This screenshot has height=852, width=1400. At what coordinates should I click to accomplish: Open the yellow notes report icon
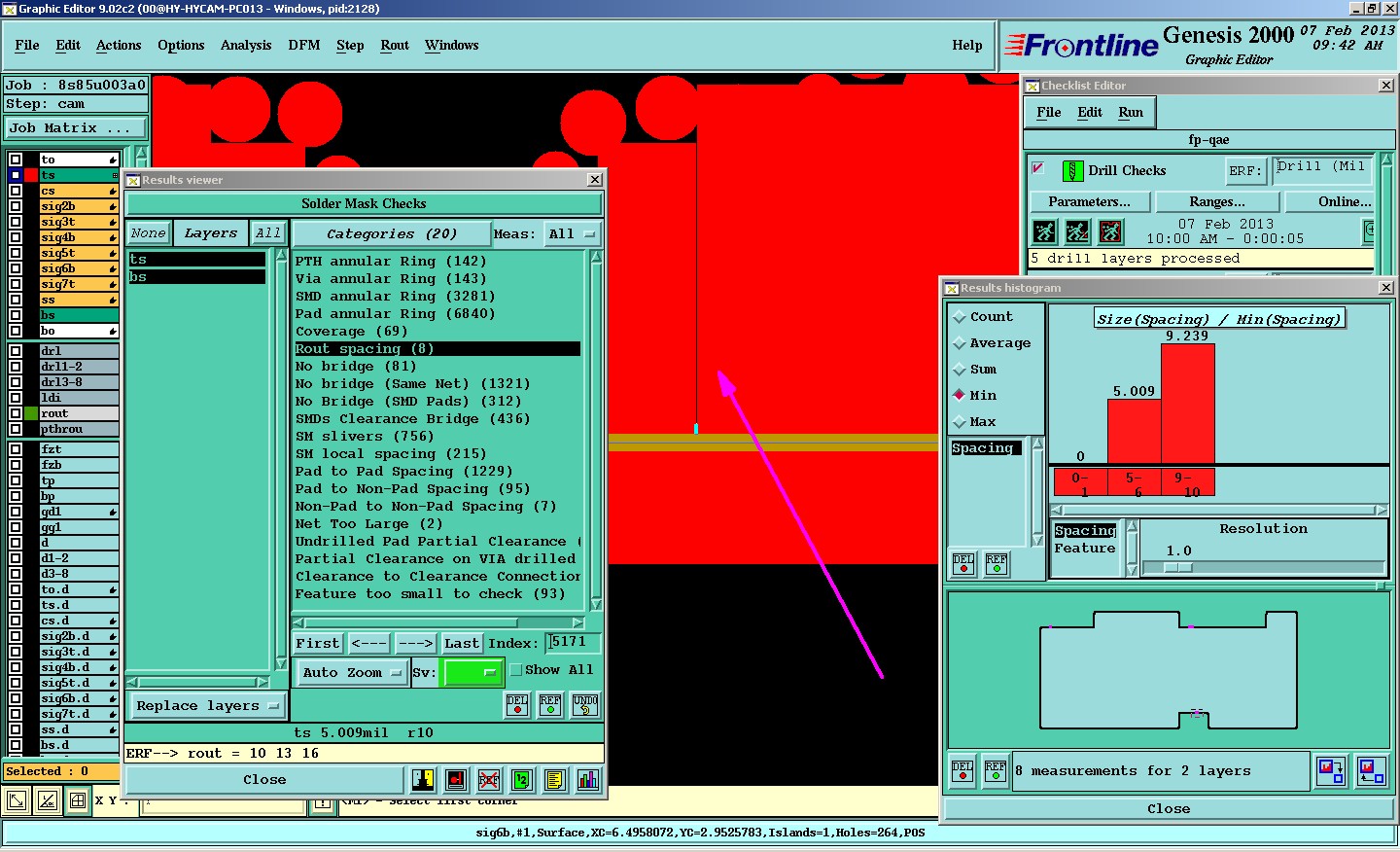tap(555, 780)
